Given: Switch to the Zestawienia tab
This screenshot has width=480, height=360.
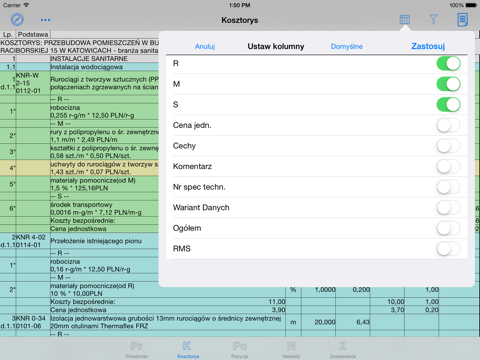Looking at the screenshot, I should point(343,349).
